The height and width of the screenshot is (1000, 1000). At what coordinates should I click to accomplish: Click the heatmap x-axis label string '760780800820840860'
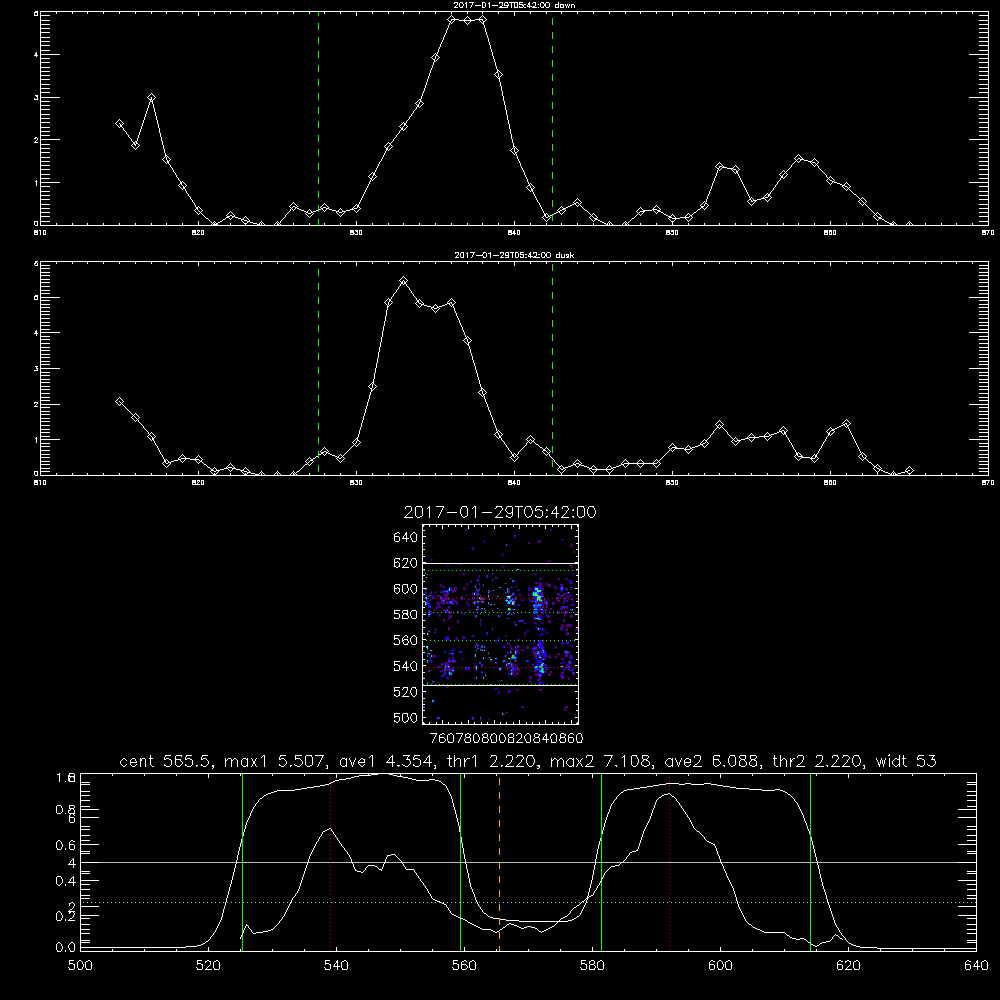tap(507, 739)
